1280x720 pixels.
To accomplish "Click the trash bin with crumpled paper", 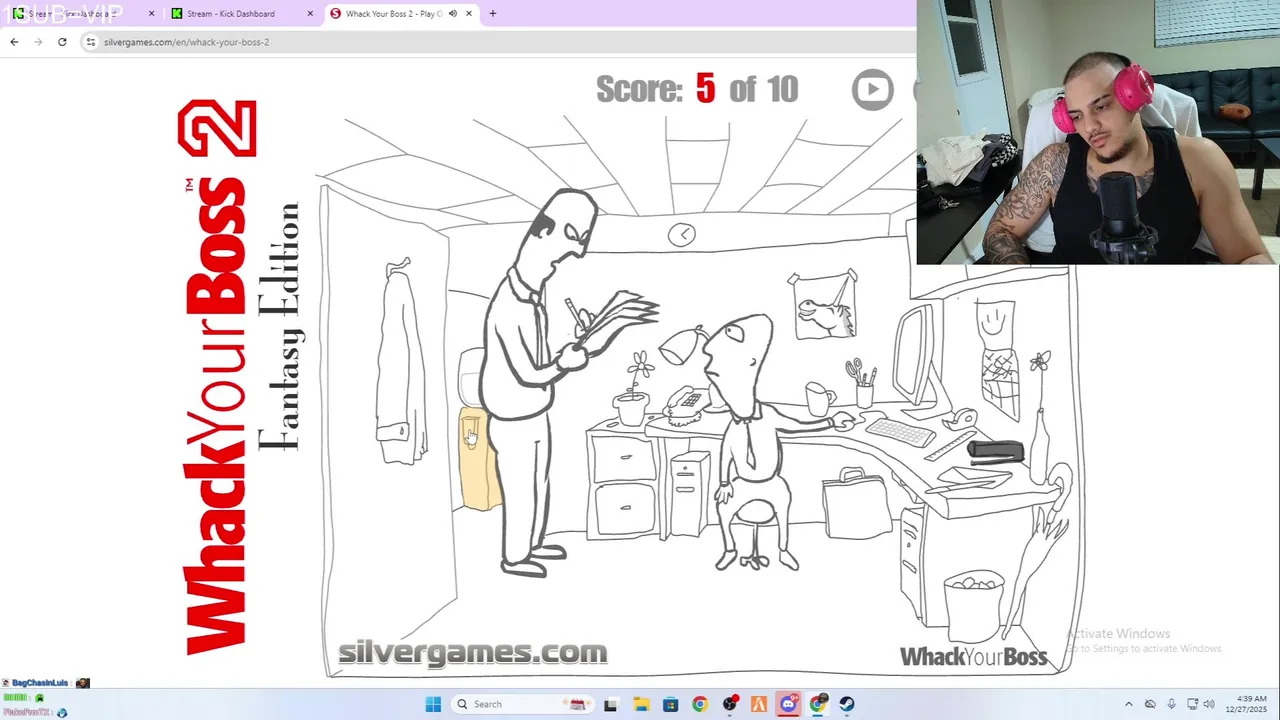I will (973, 606).
